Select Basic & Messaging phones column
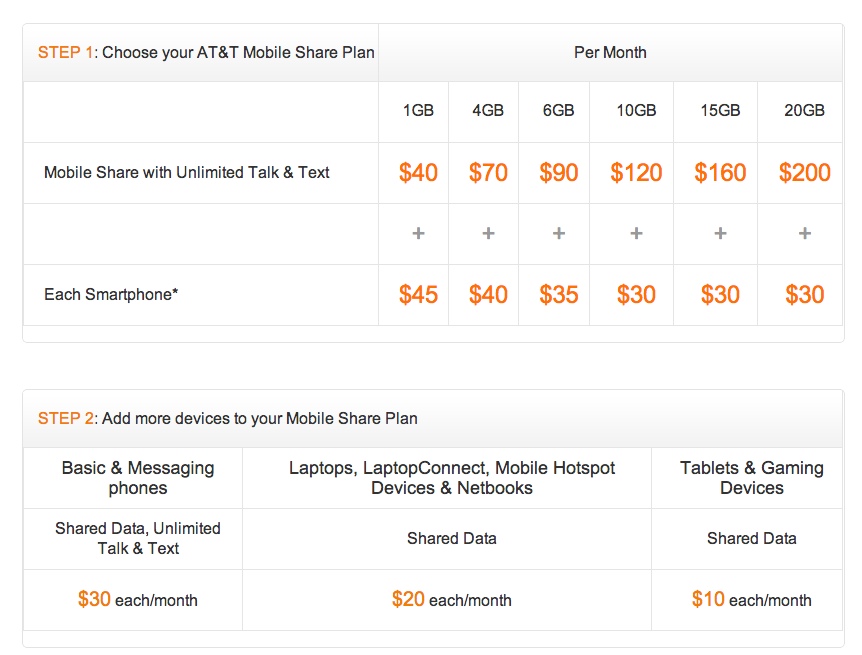Screen dimensions: 862x655 point(138,477)
